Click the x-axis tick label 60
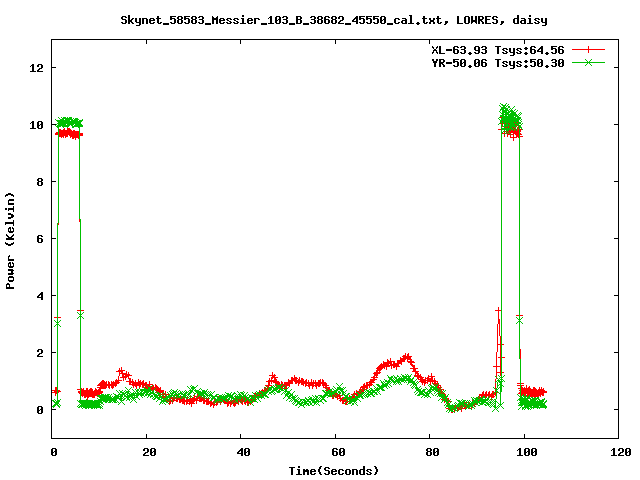 click(338, 452)
